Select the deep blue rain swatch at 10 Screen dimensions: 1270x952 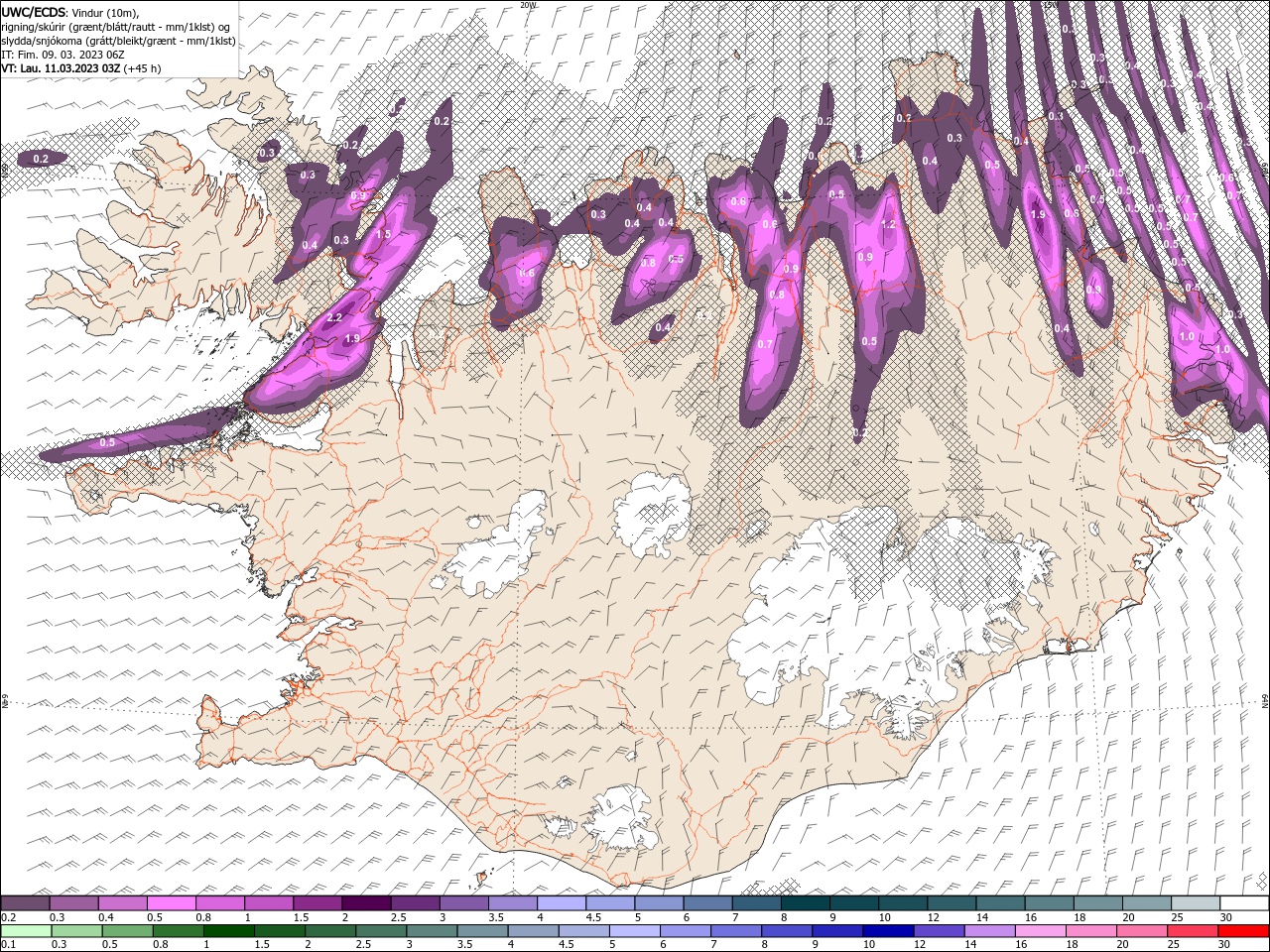(888, 931)
